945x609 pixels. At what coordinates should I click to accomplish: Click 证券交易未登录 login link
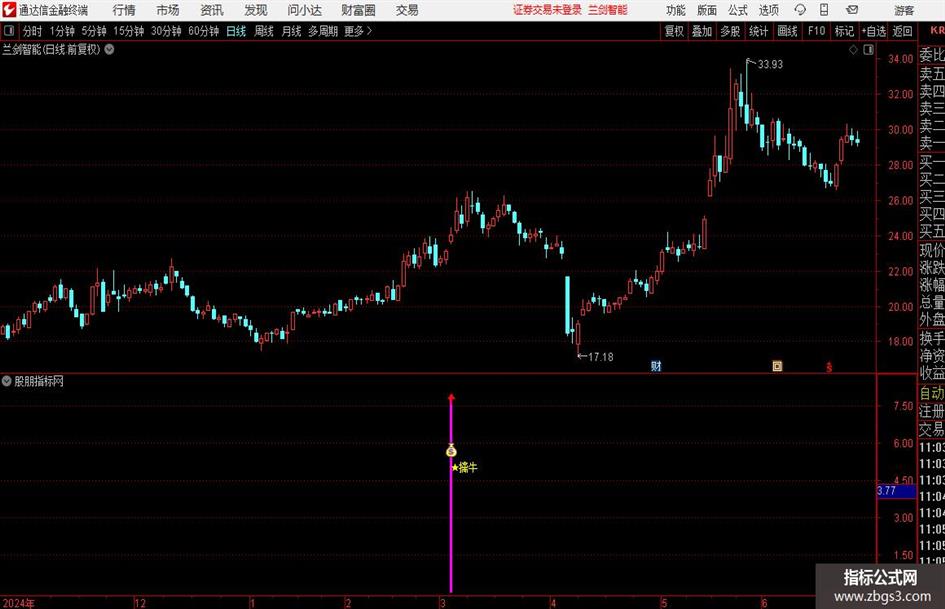tap(547, 10)
